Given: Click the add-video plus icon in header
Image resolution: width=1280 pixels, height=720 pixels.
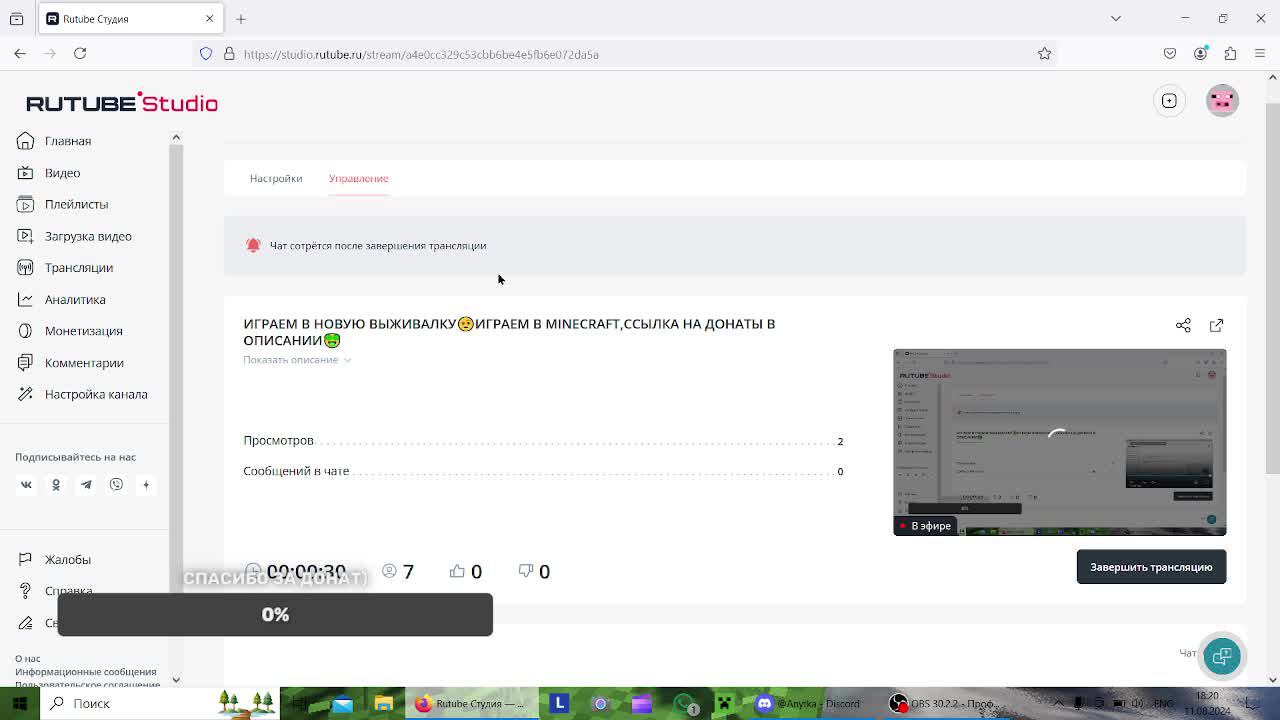Looking at the screenshot, I should coord(1169,100).
